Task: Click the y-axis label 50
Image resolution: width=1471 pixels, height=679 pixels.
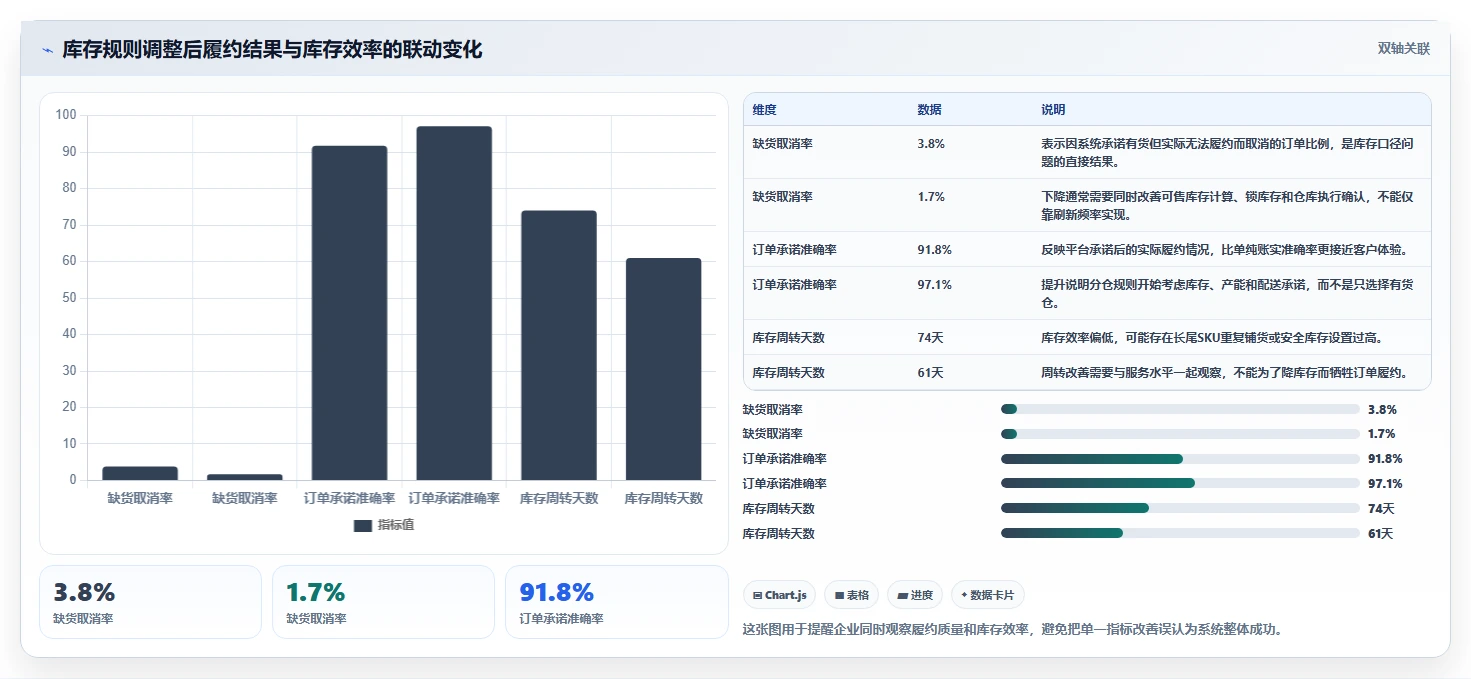Action: [x=70, y=298]
